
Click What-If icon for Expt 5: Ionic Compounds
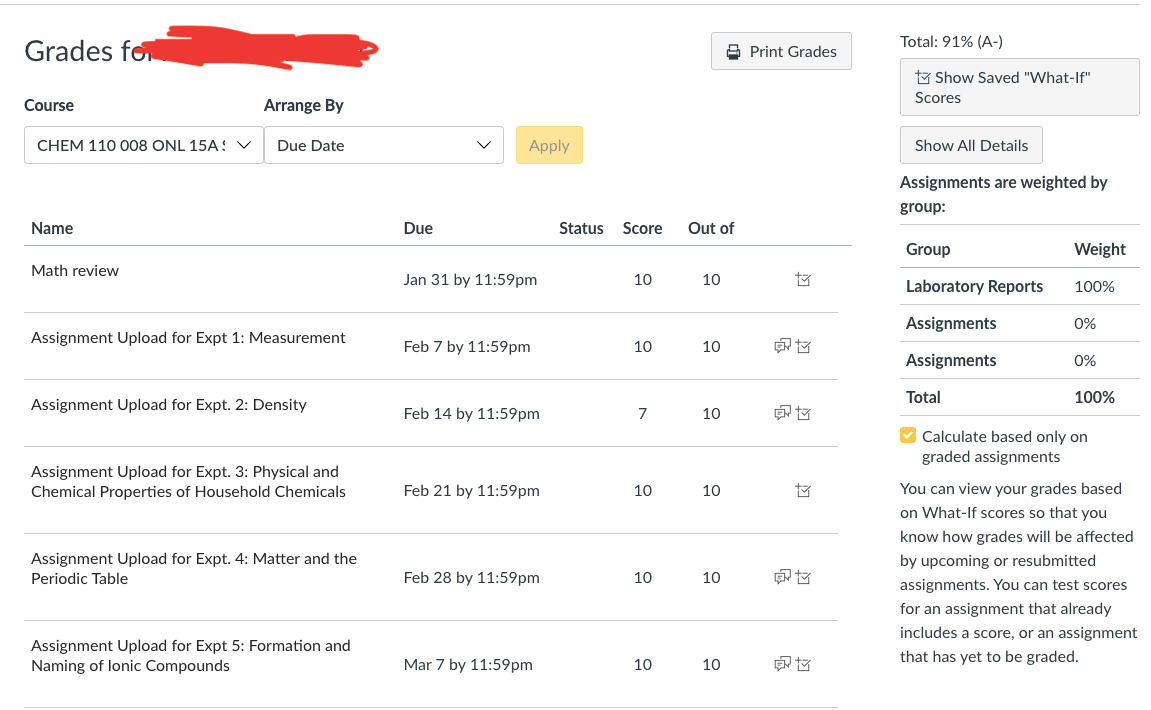coord(804,664)
